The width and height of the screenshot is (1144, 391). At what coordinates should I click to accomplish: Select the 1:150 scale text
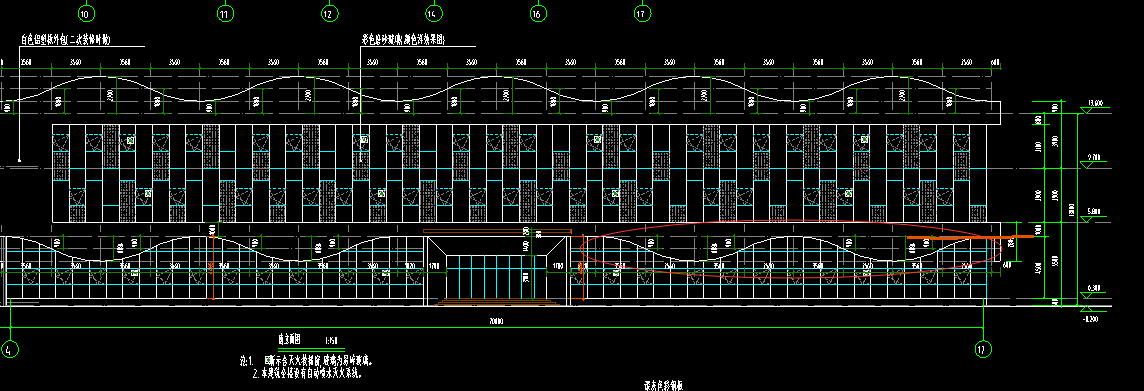coord(331,341)
